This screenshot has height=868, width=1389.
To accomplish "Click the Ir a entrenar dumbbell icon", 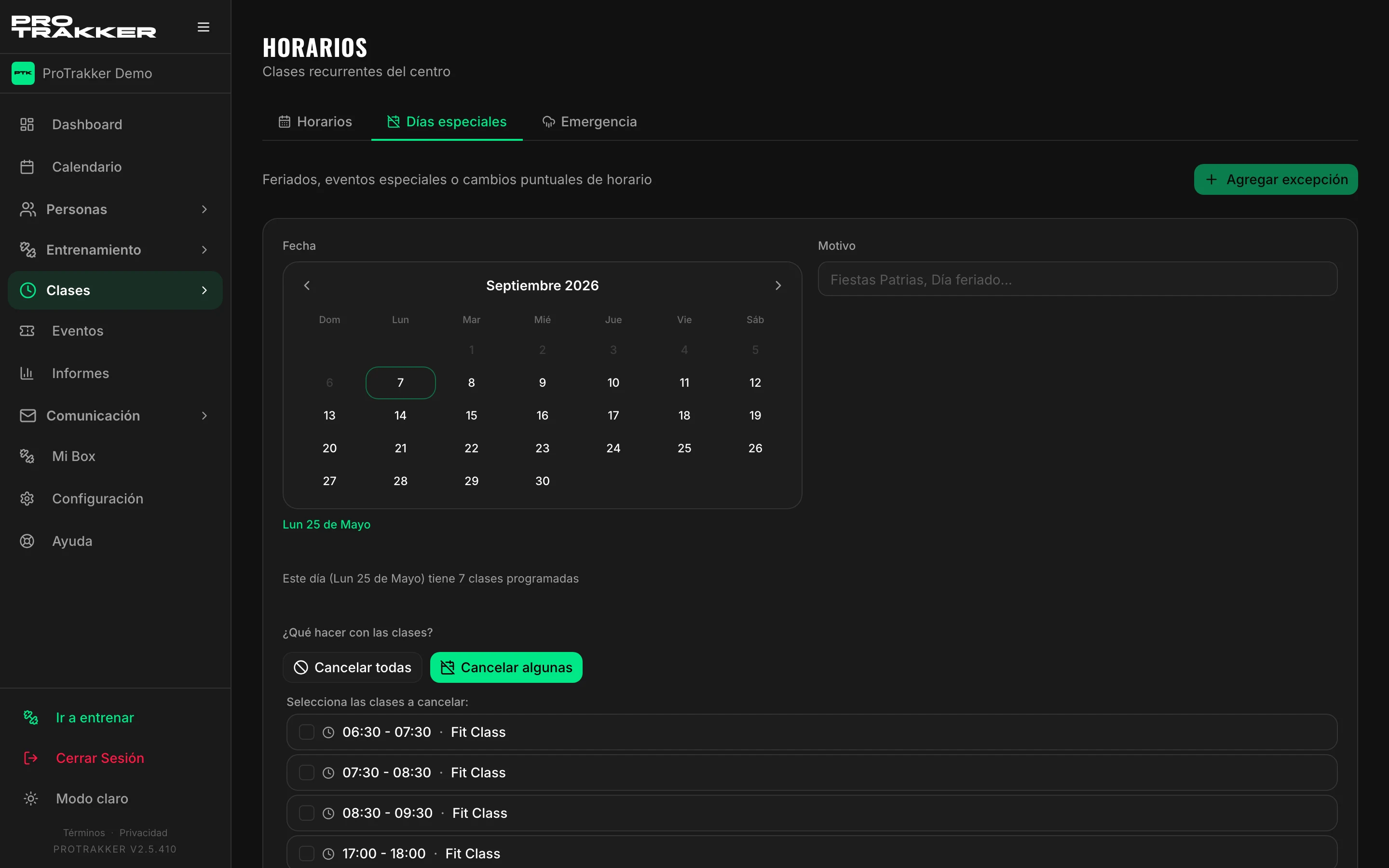I will click(31, 718).
